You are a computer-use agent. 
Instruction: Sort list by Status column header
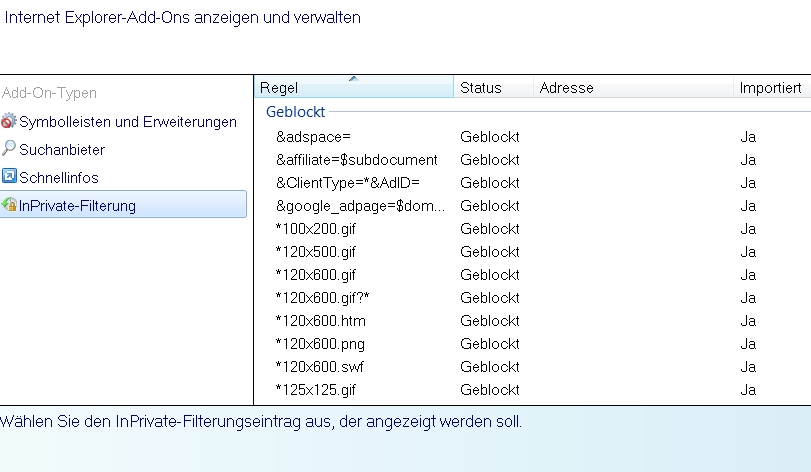pos(481,88)
